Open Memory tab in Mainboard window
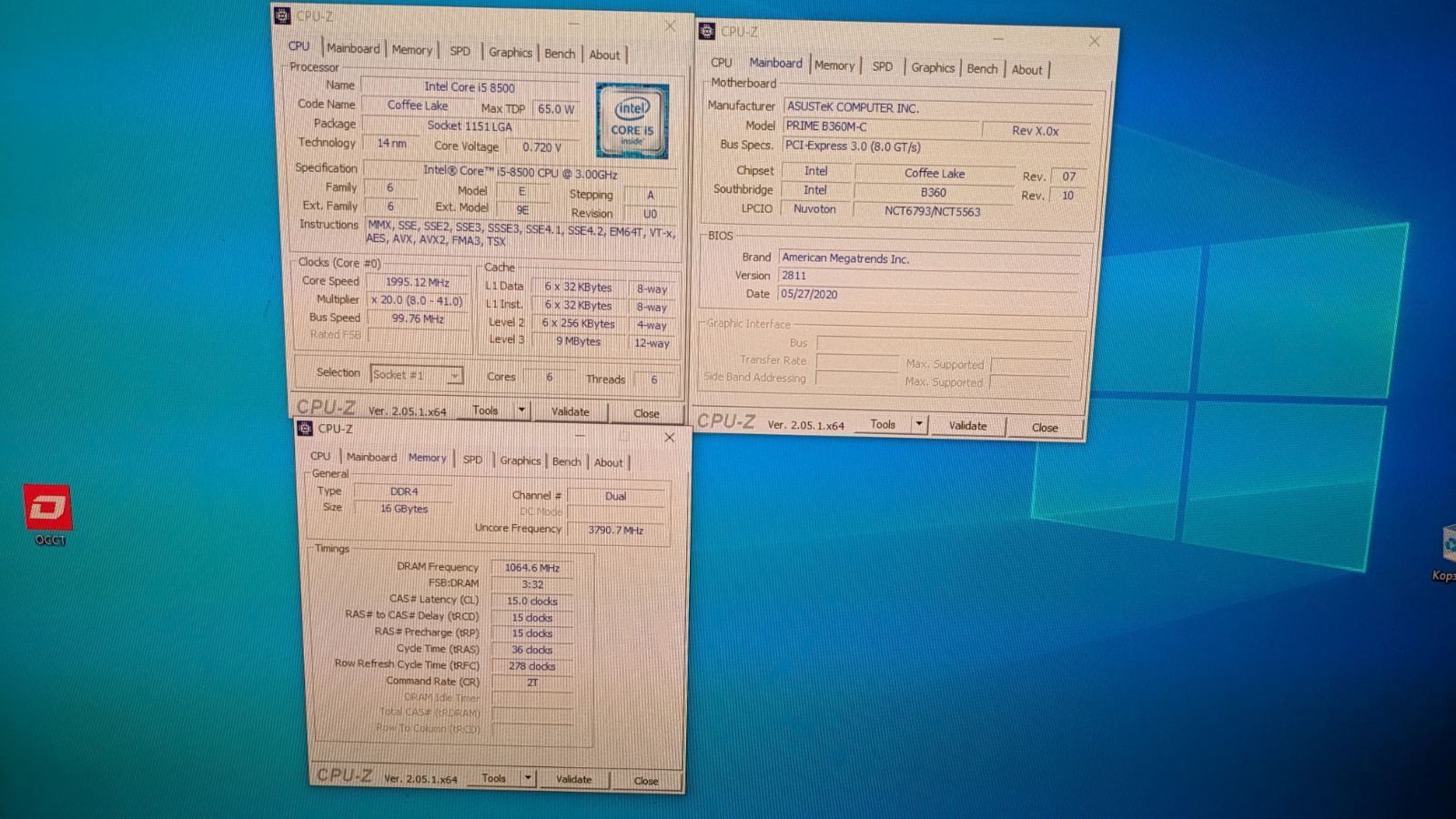This screenshot has width=1456, height=819. [x=834, y=66]
